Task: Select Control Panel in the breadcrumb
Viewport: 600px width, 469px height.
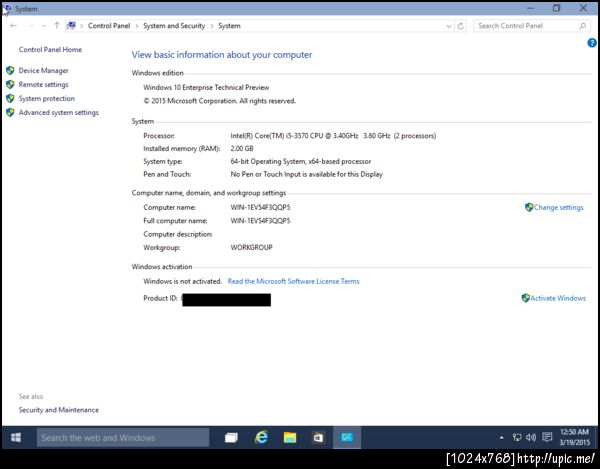Action: click(x=109, y=26)
